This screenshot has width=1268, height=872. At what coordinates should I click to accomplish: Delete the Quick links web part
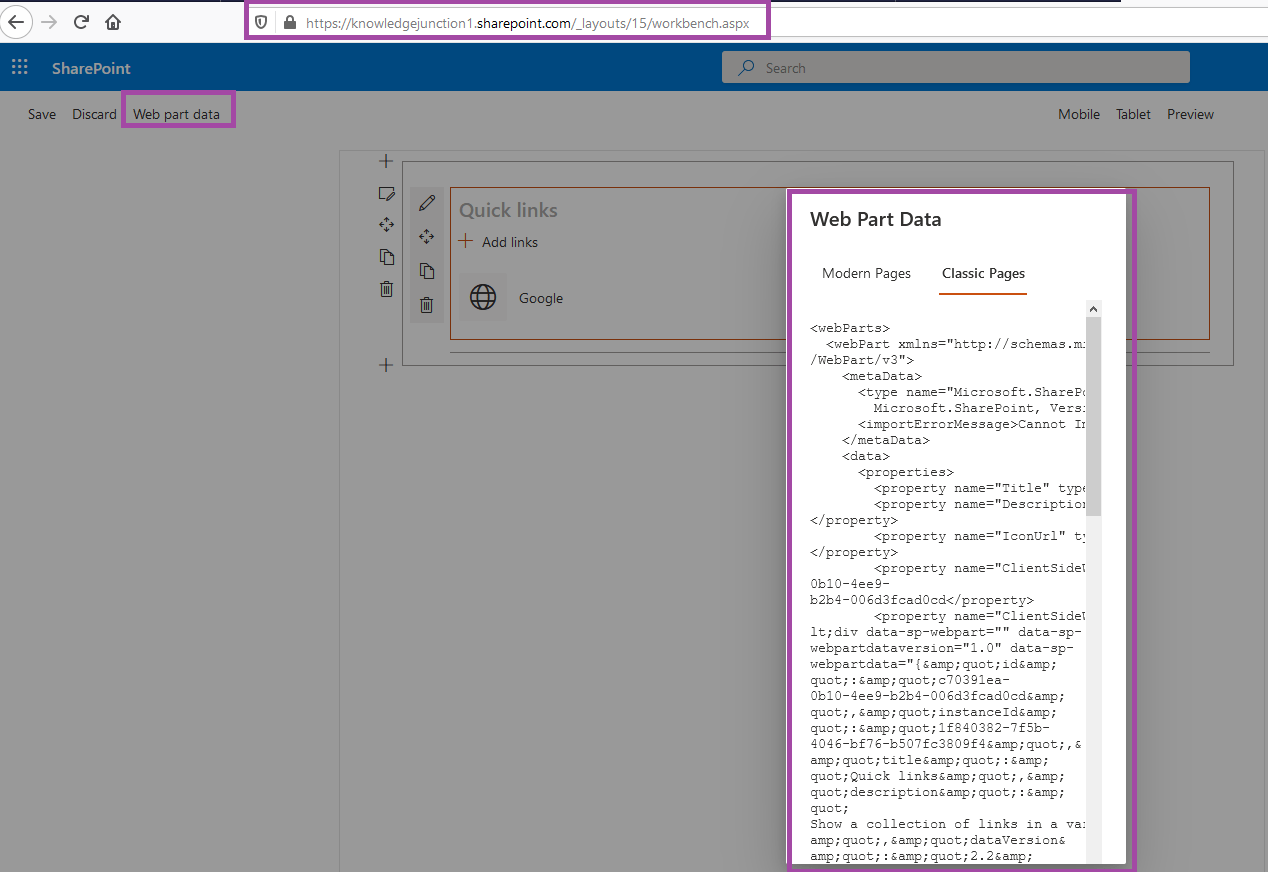pyautogui.click(x=427, y=305)
